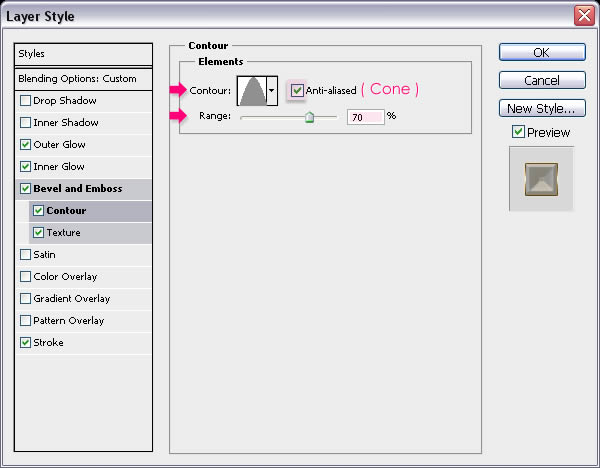The image size is (600, 468).
Task: Open the Styles section in list
Action: [83, 54]
